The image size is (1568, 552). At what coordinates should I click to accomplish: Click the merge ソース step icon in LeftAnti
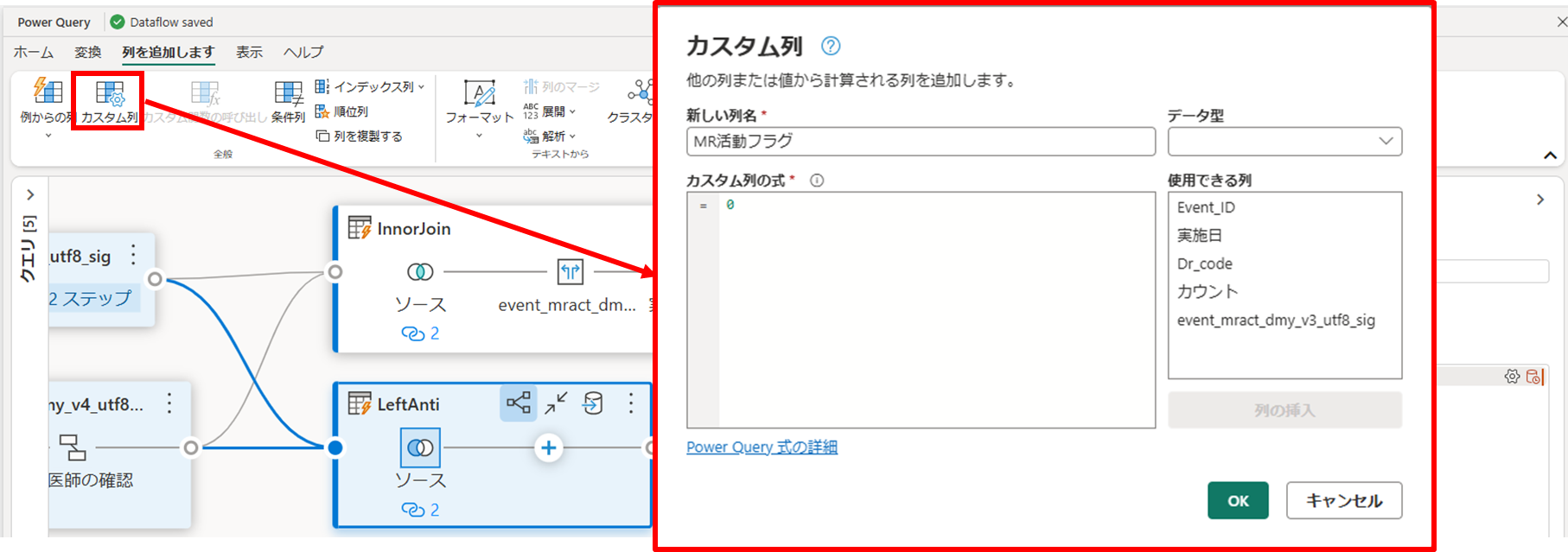coord(420,447)
